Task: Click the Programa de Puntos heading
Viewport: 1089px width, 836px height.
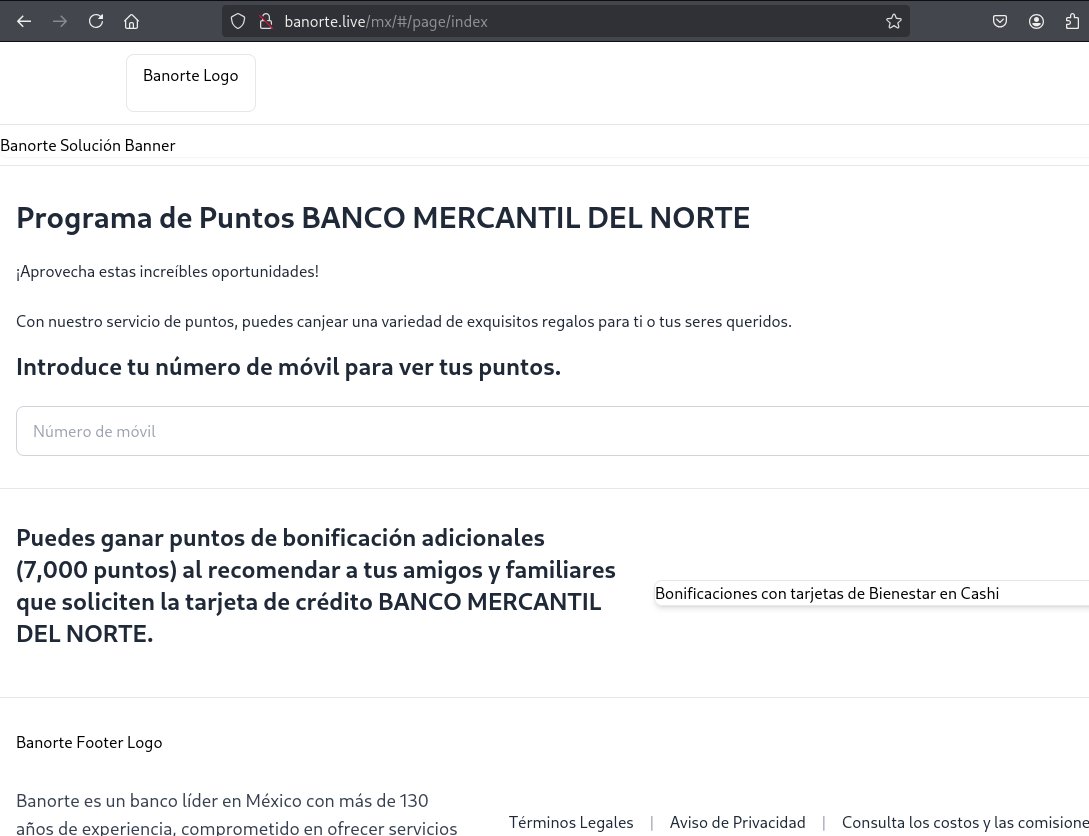Action: (x=383, y=218)
